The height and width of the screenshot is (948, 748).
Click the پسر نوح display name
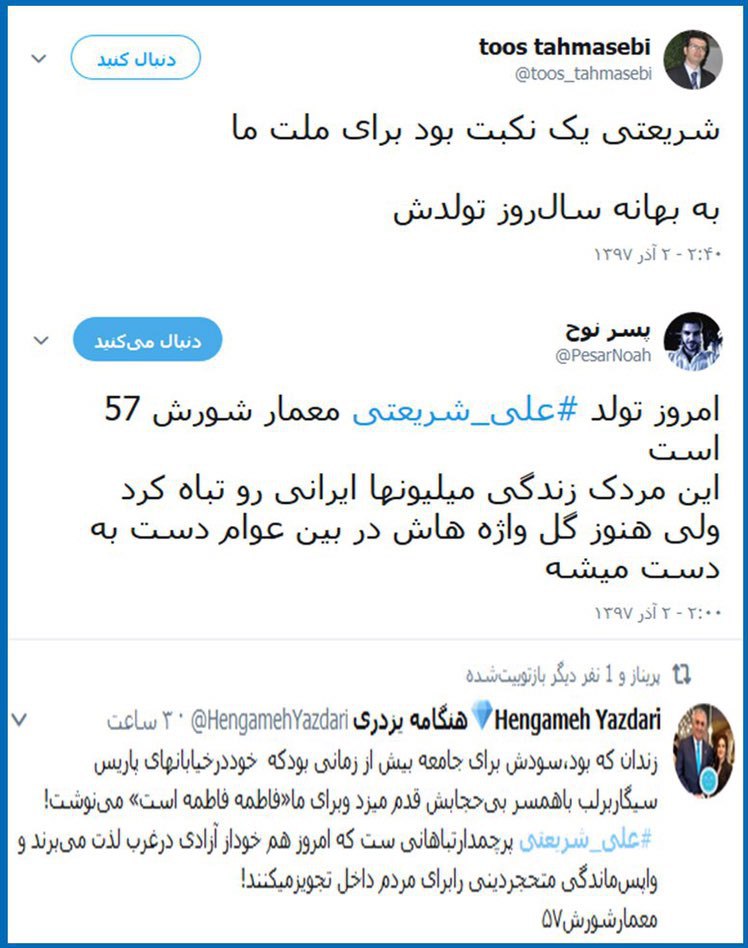click(608, 330)
